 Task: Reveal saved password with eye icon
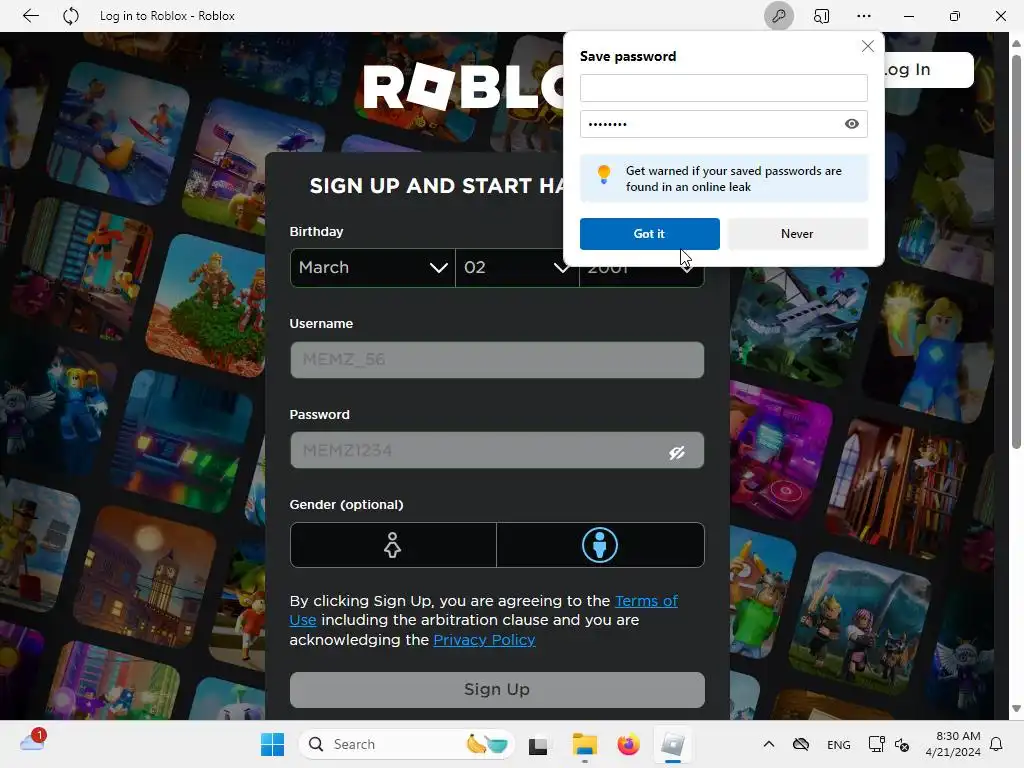click(851, 124)
